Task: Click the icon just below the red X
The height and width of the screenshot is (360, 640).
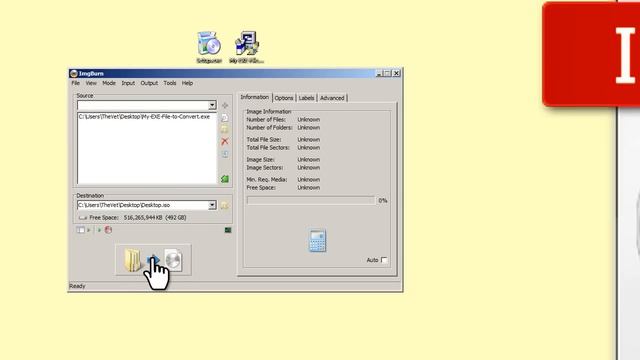Action: click(x=224, y=154)
